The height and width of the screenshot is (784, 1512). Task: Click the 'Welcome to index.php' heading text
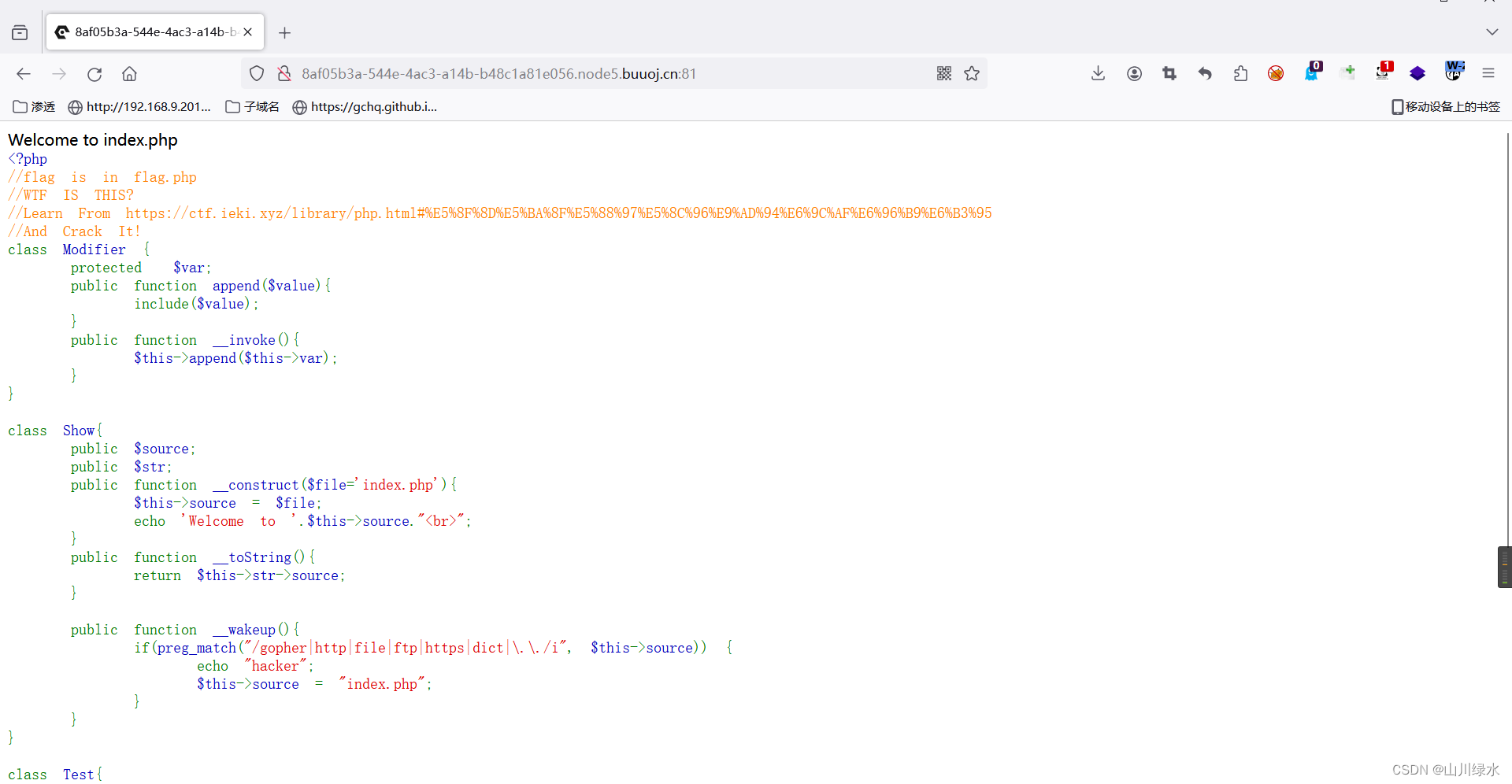click(x=93, y=140)
